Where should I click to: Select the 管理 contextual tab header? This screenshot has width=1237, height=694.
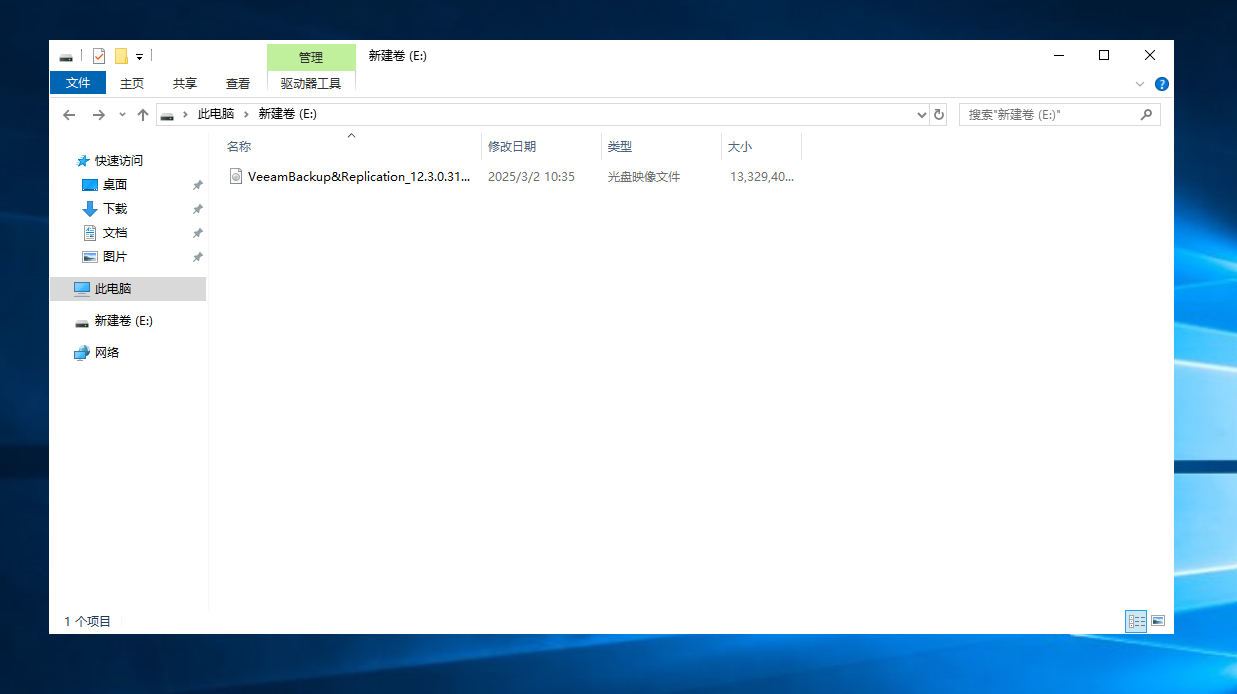coord(311,57)
